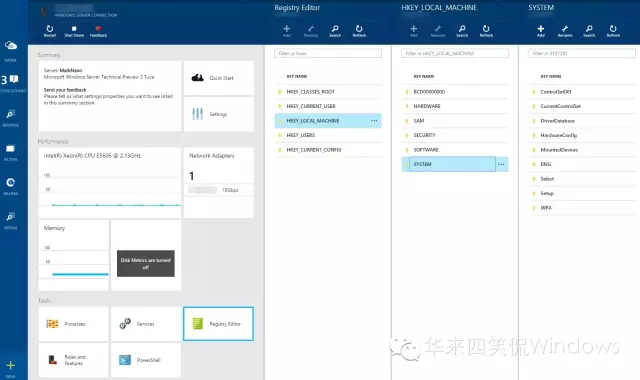640x380 pixels.
Task: Click Search in the SYSTEM blade
Action: (589, 31)
